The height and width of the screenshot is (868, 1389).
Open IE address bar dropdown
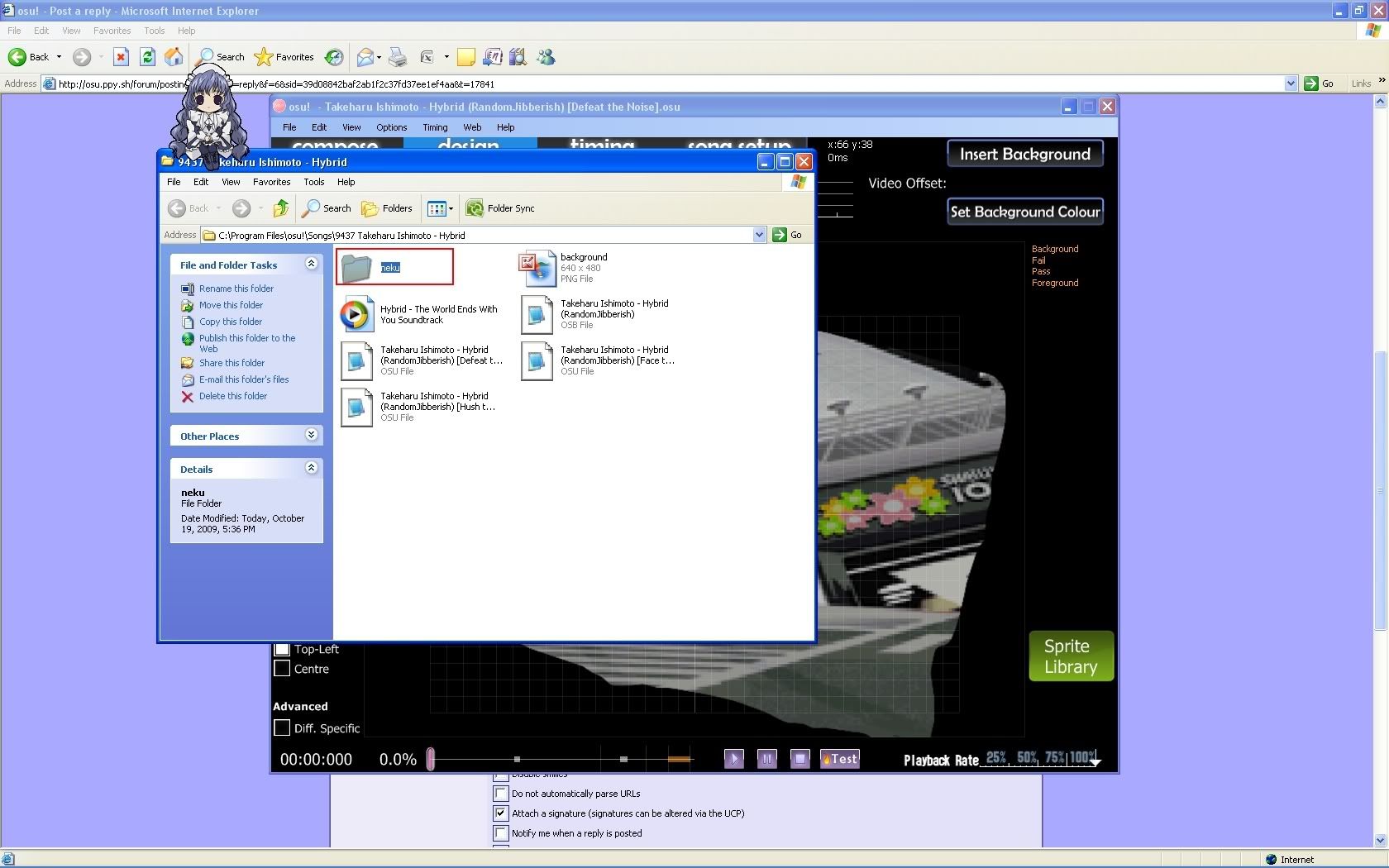[1291, 83]
